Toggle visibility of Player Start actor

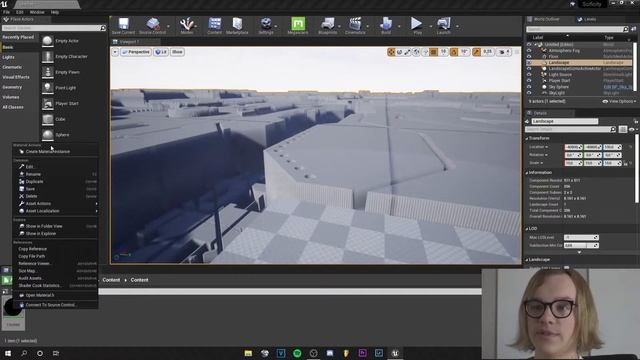click(529, 81)
